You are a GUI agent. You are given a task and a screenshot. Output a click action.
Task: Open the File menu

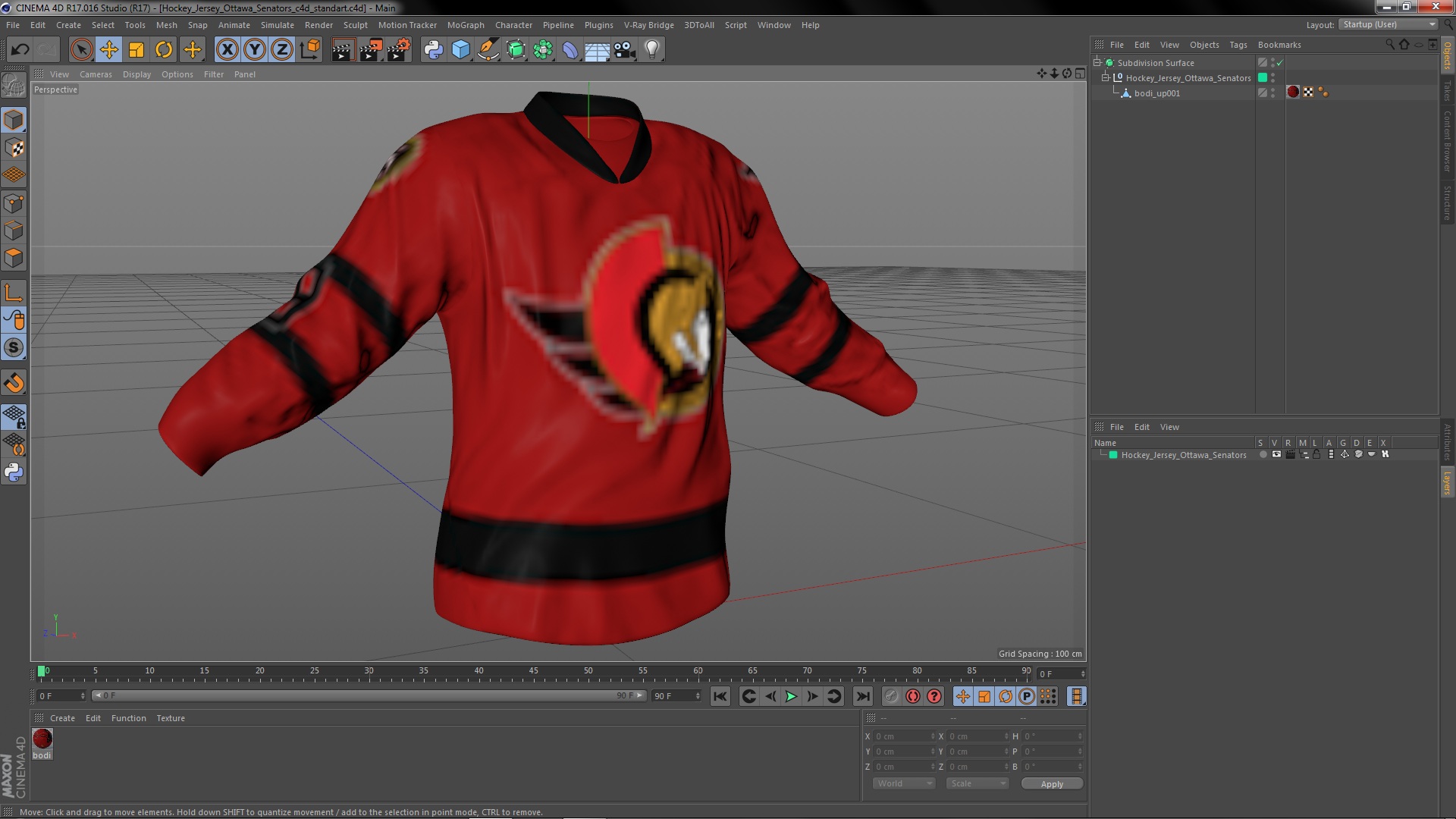point(13,25)
